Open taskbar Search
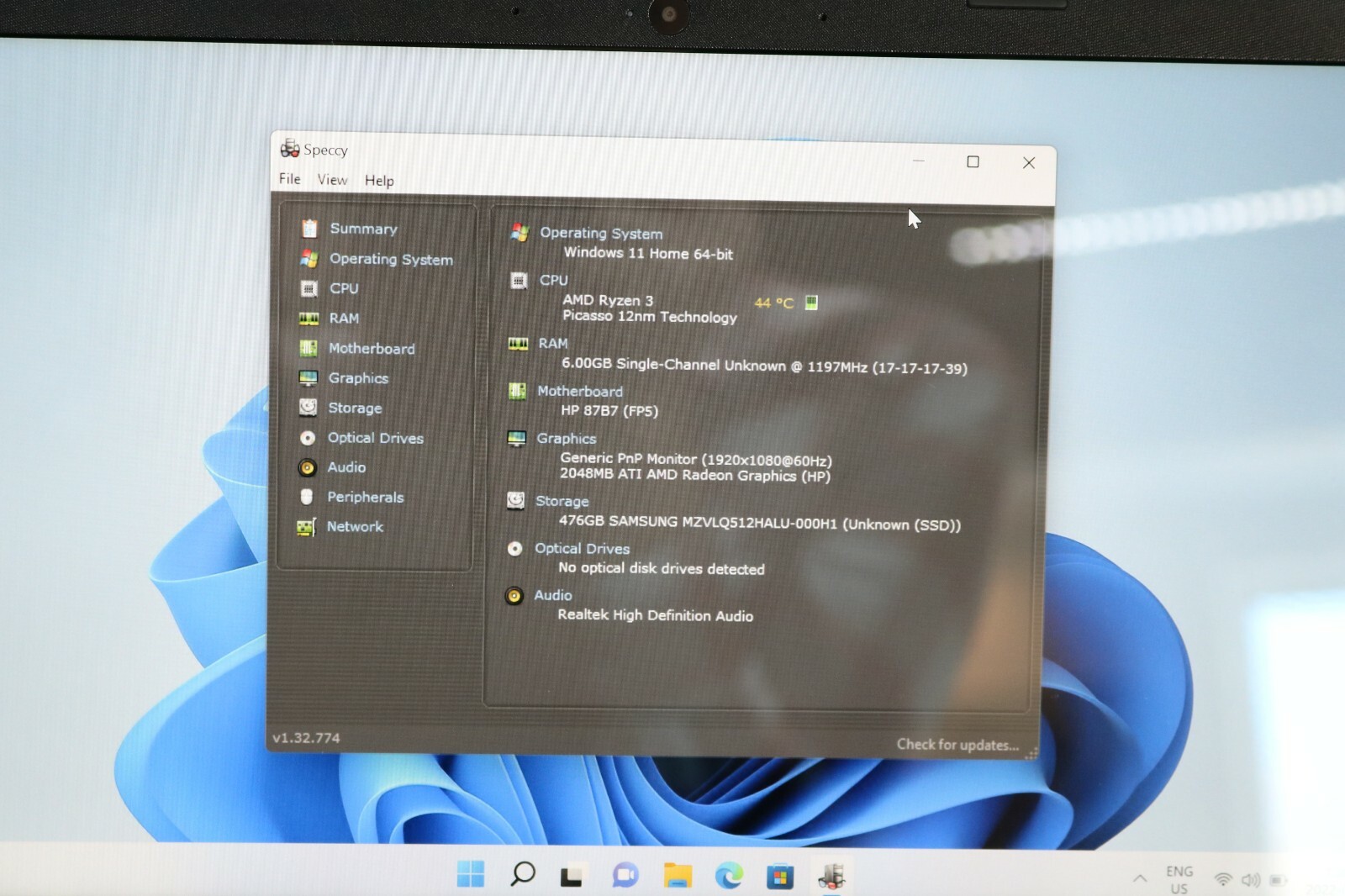Viewport: 1345px width, 896px height. pos(522,874)
